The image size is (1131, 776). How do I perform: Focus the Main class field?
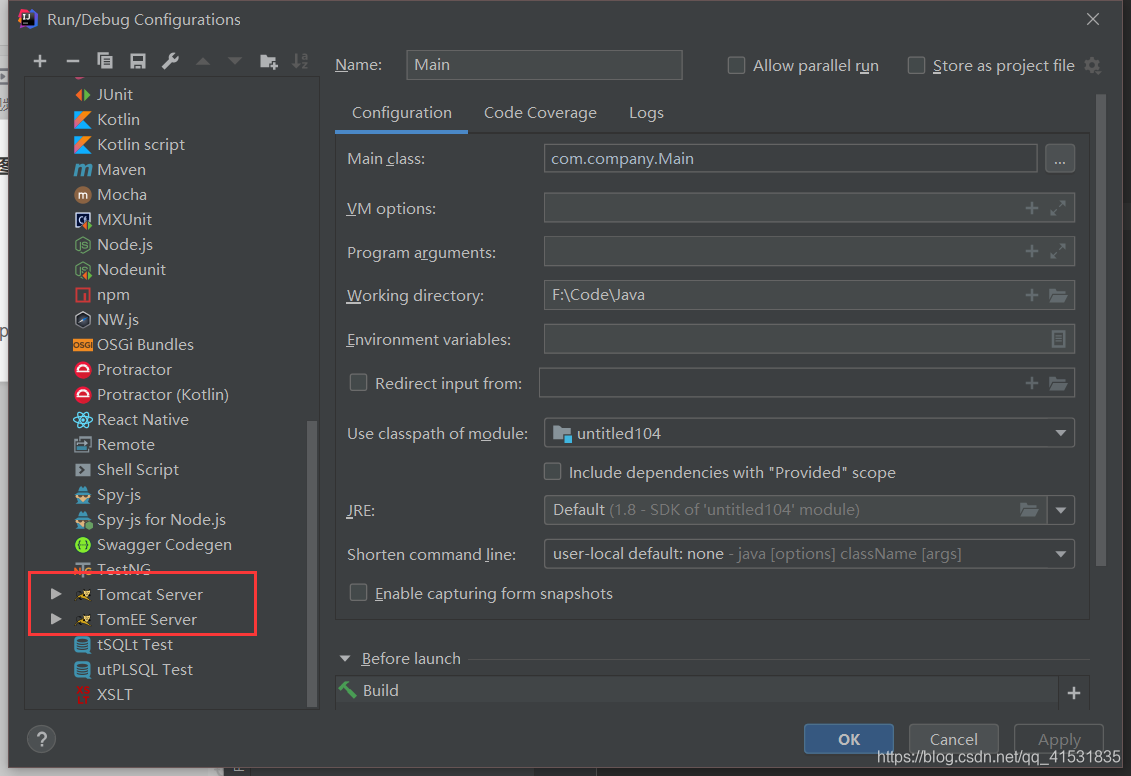[791, 159]
